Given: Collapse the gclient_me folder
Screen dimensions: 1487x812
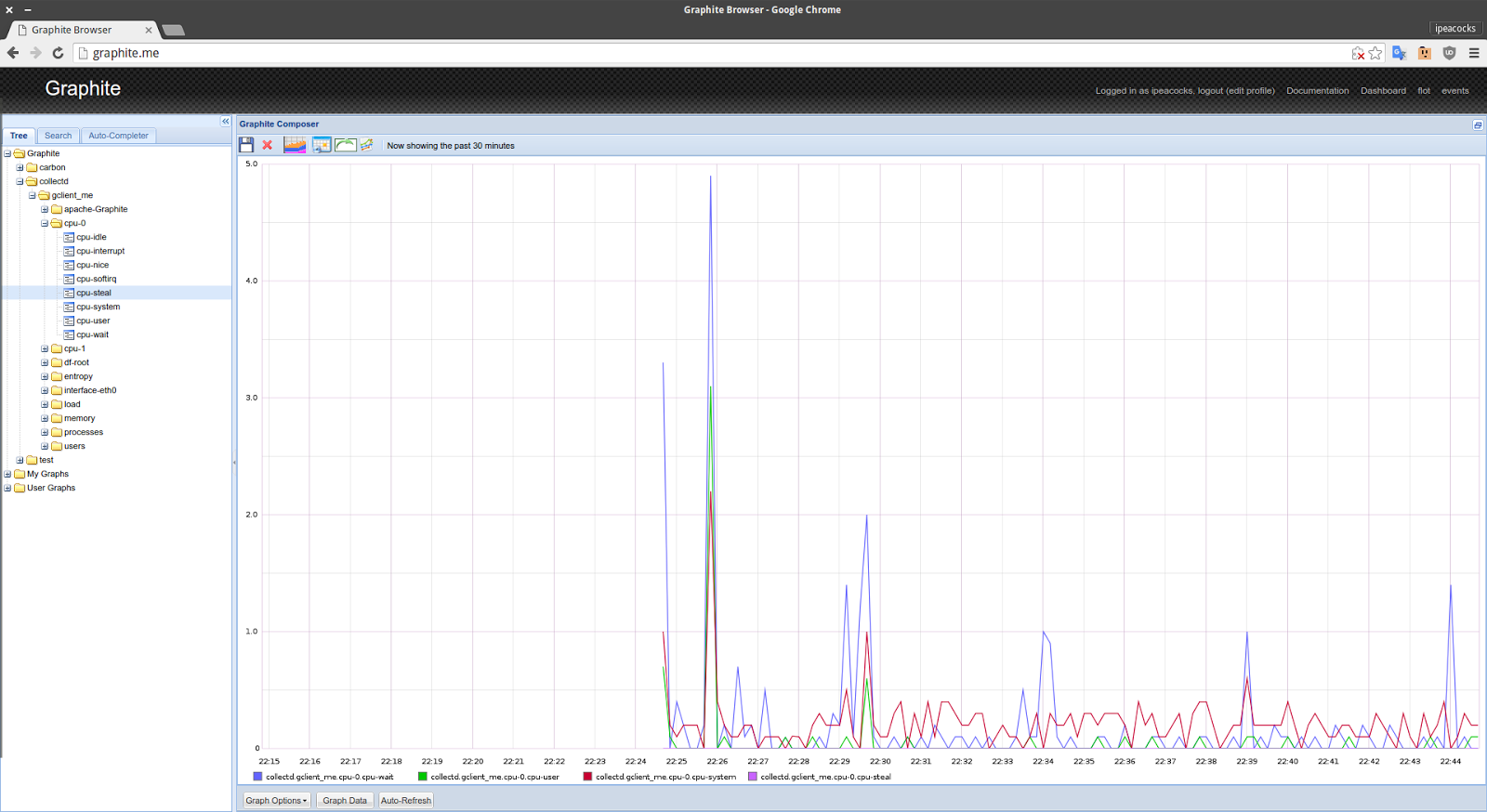Looking at the screenshot, I should pyautogui.click(x=32, y=195).
